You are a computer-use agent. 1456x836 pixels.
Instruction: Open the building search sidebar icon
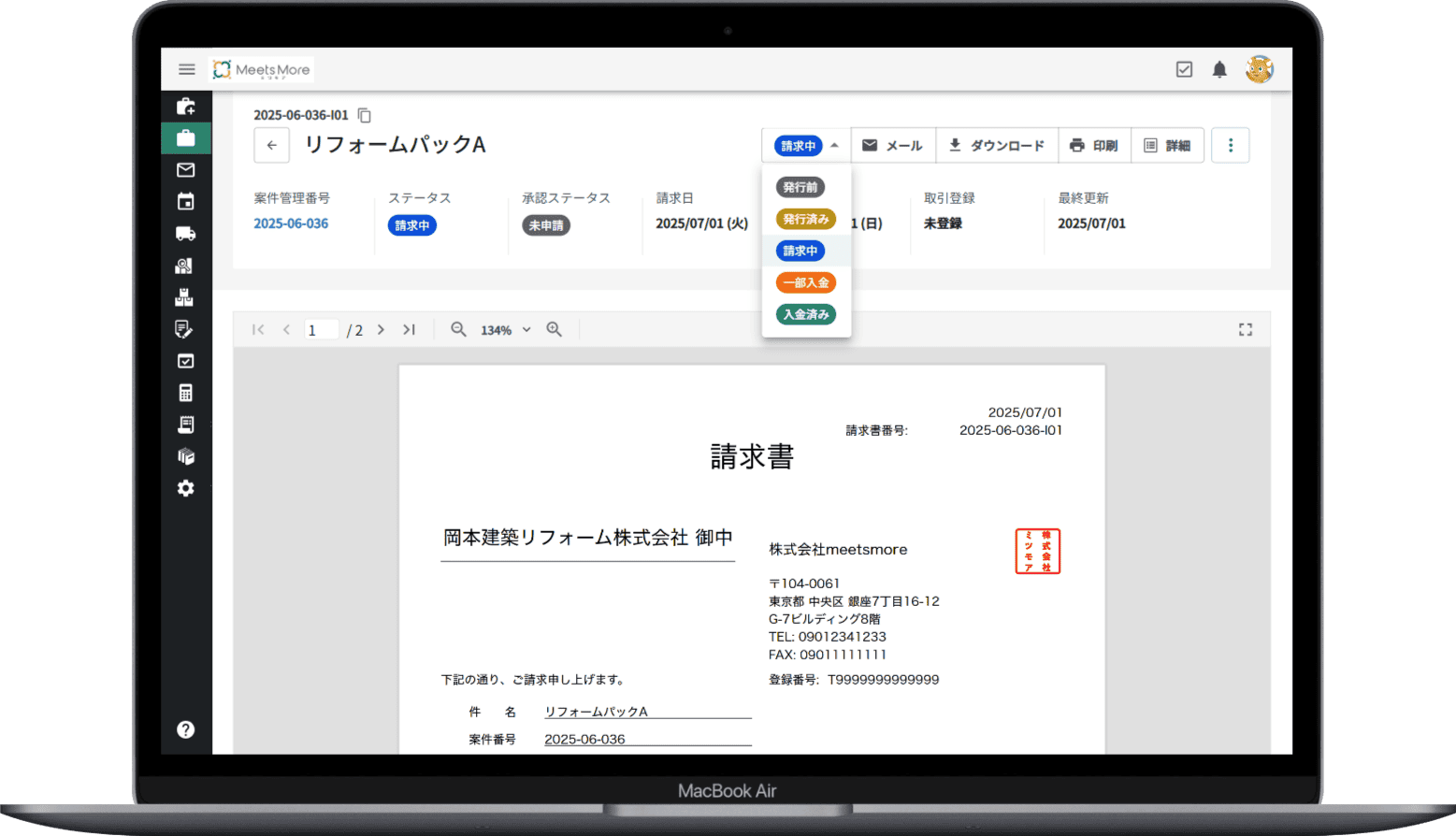[x=186, y=266]
